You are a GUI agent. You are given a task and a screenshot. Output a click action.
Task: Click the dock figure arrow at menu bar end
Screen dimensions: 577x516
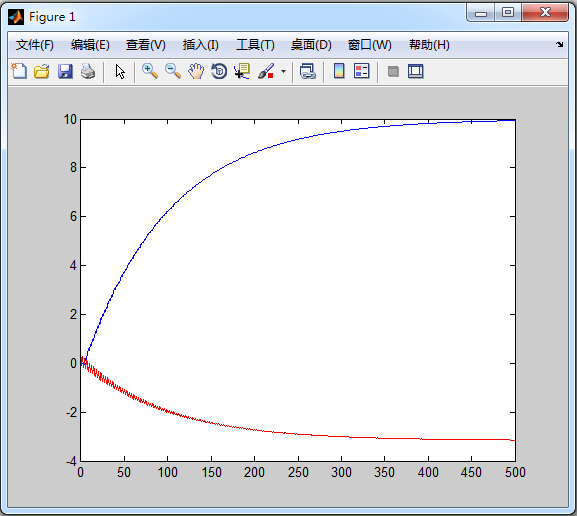(x=559, y=45)
